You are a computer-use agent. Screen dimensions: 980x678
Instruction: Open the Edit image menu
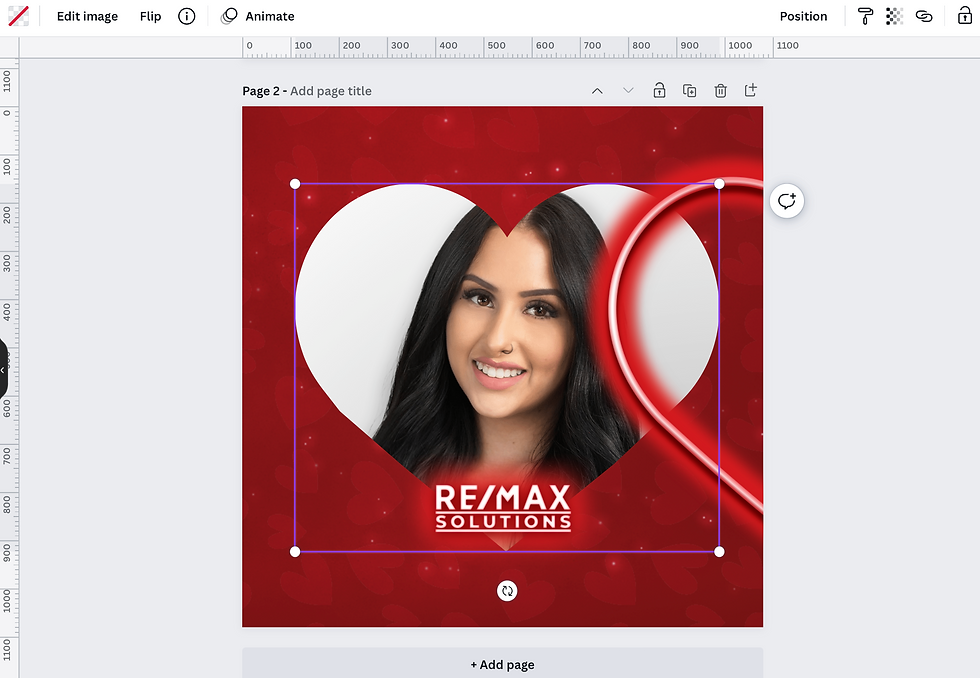click(x=87, y=16)
